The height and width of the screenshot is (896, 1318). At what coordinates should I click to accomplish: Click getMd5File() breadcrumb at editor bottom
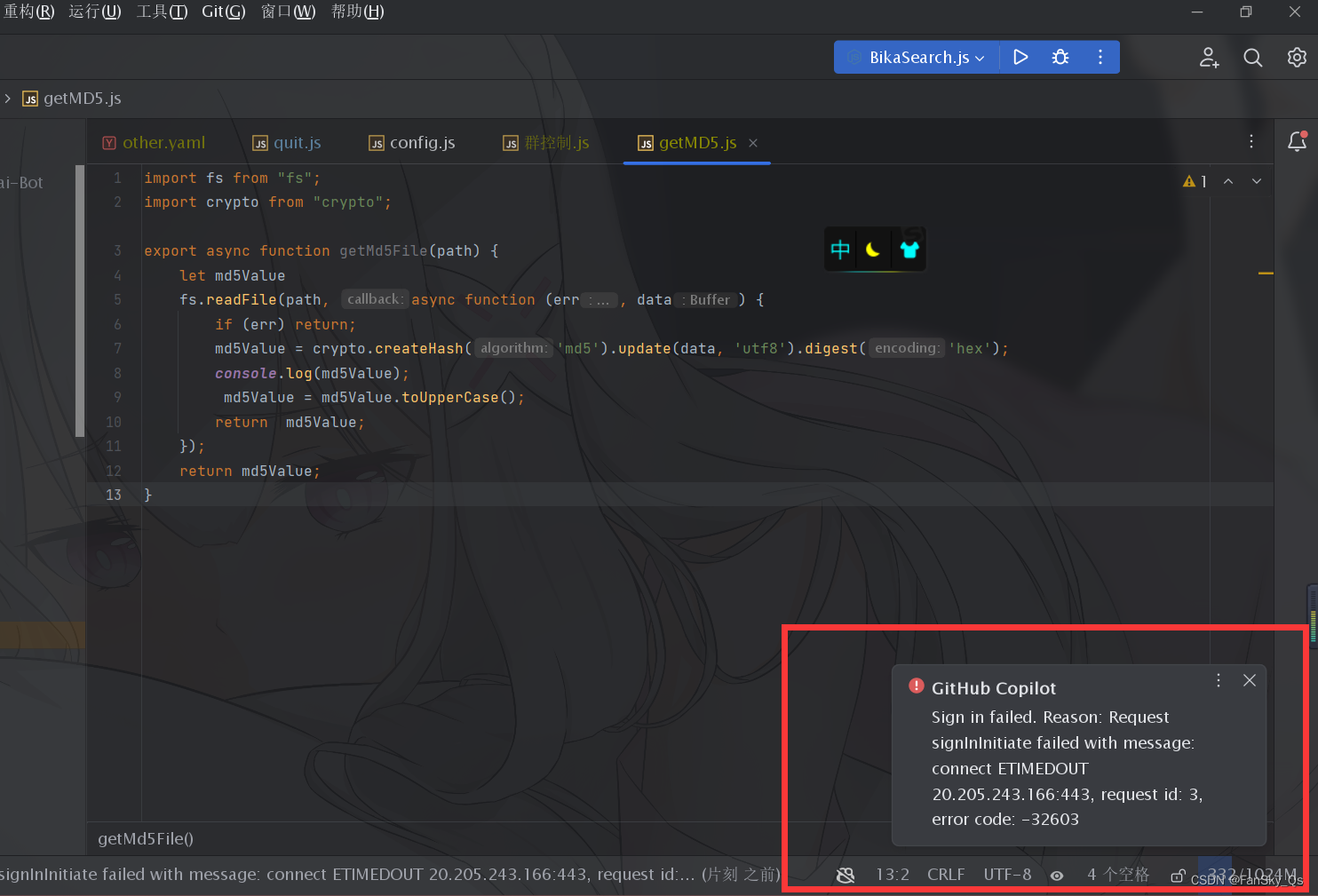tap(146, 838)
